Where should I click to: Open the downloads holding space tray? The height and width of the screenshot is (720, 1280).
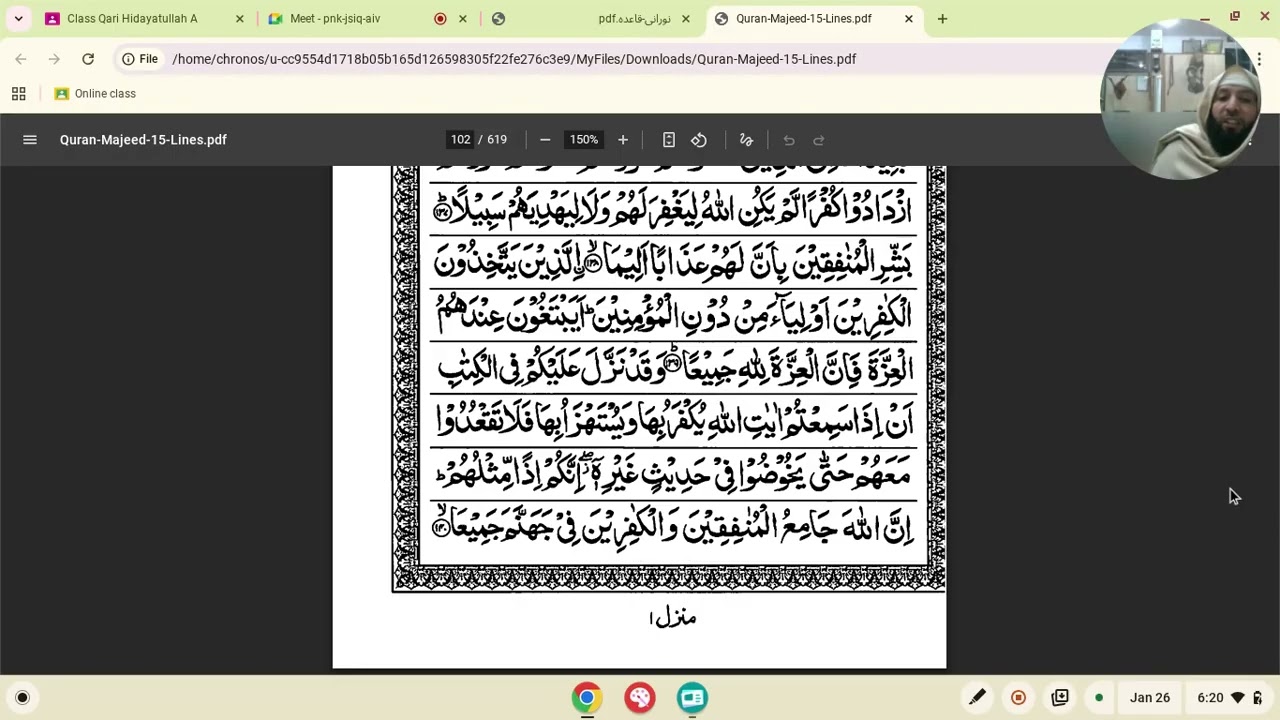pos(1060,698)
